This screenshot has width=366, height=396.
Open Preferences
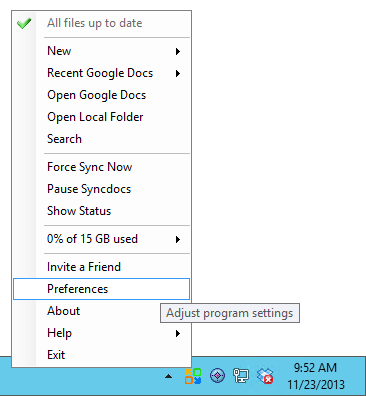coord(101,289)
